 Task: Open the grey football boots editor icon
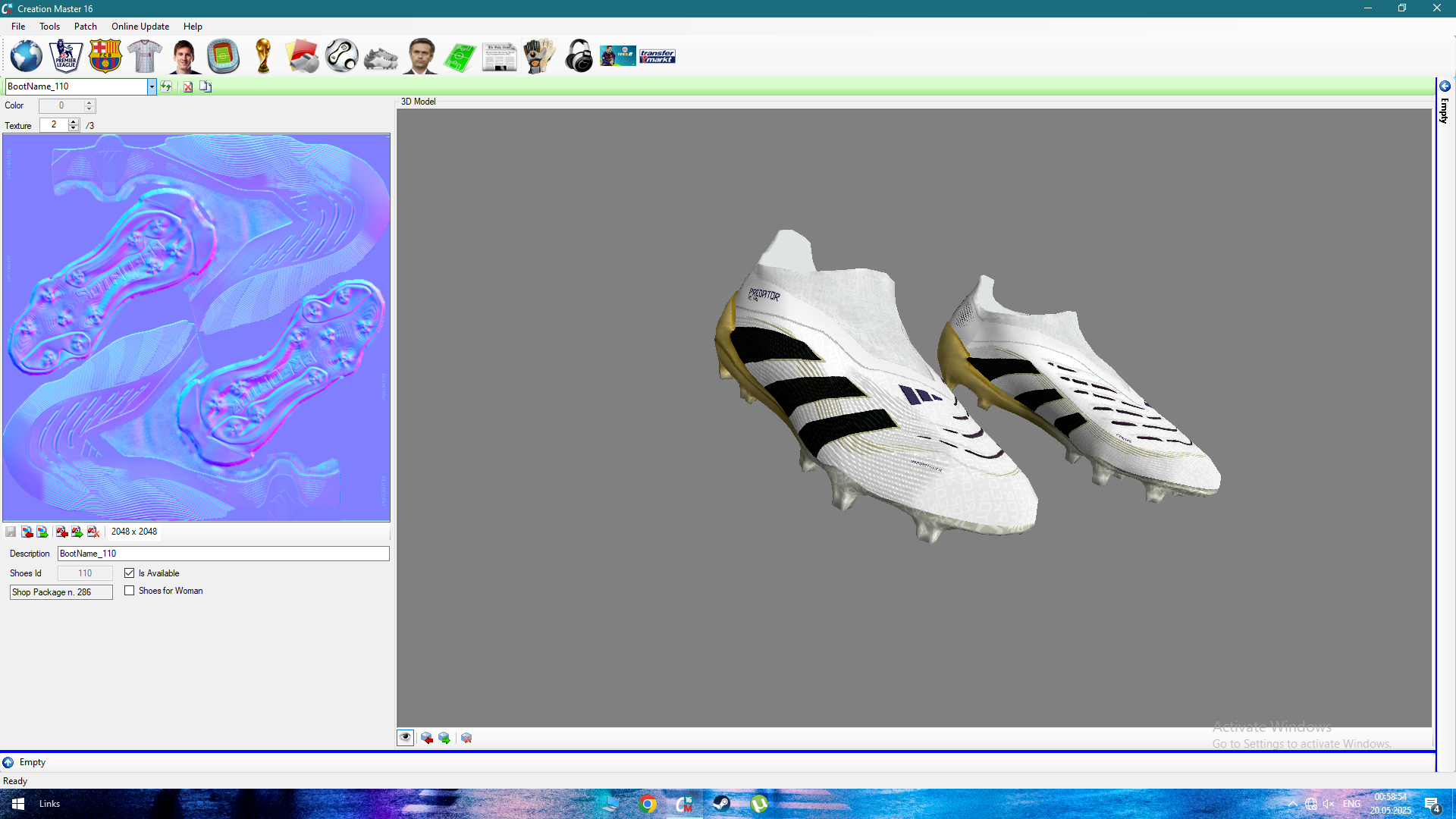[381, 58]
